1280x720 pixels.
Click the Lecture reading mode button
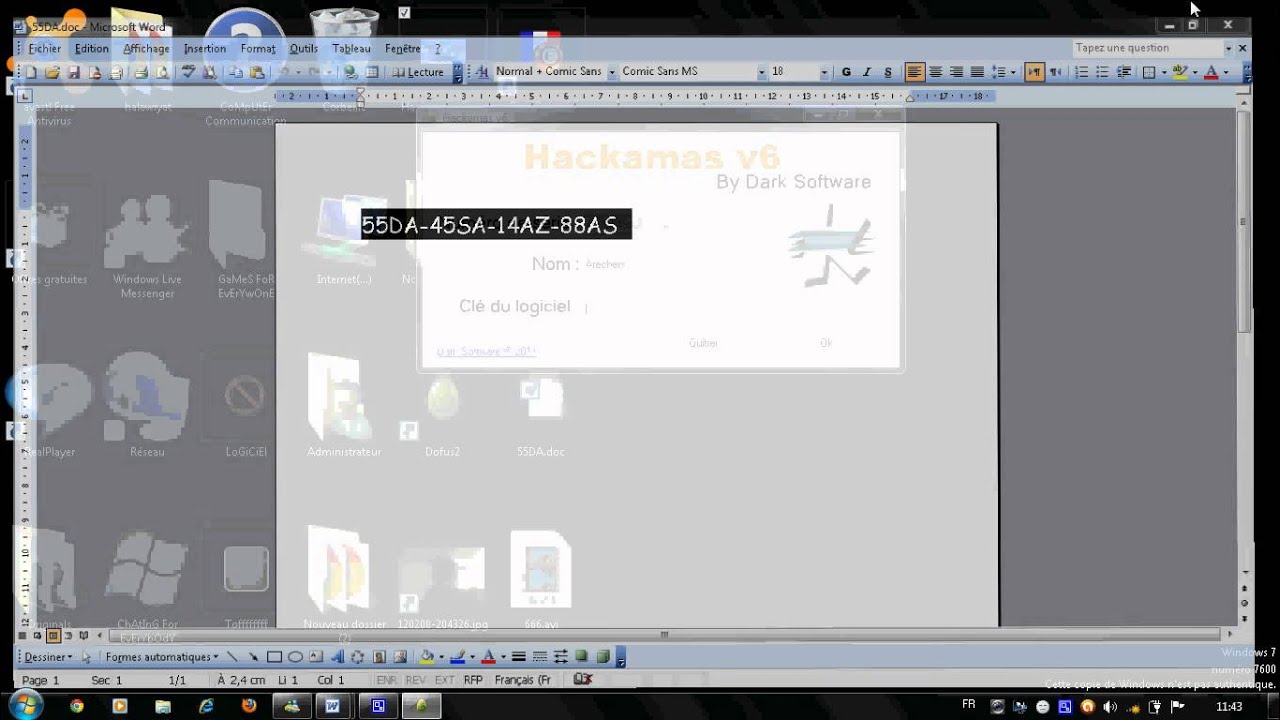[x=418, y=72]
